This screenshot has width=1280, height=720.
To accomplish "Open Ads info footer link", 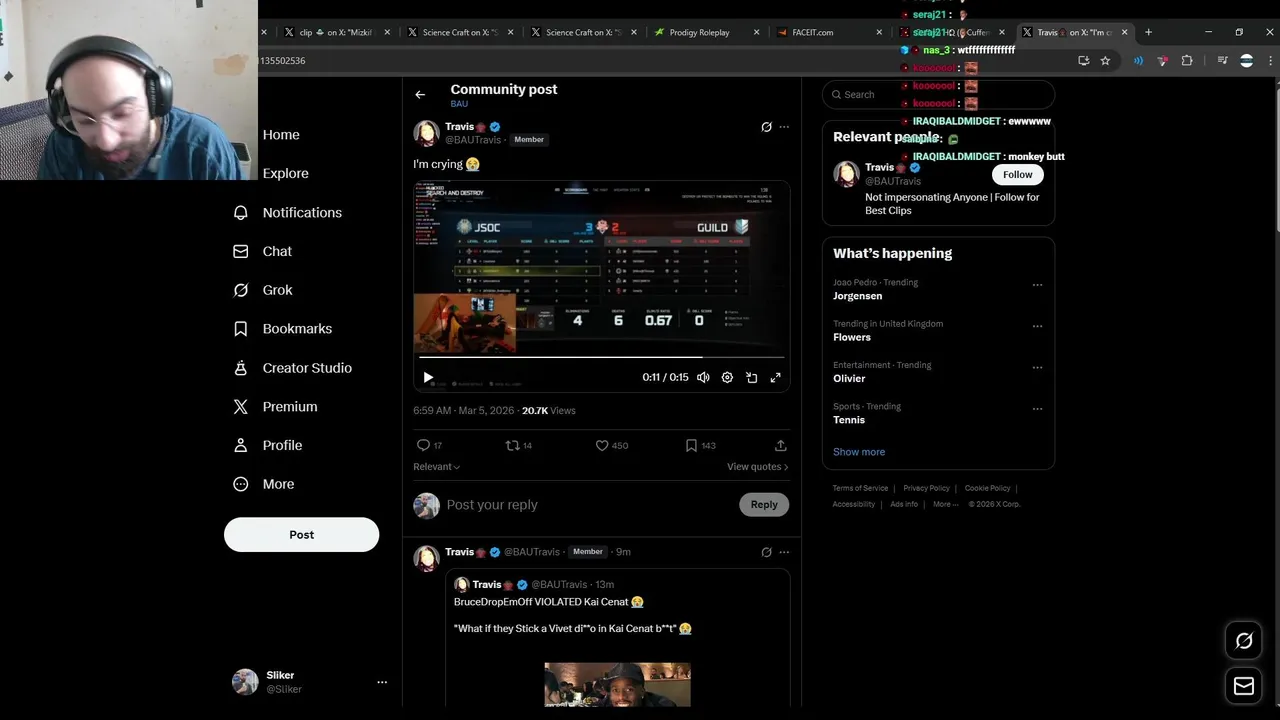I will (904, 504).
